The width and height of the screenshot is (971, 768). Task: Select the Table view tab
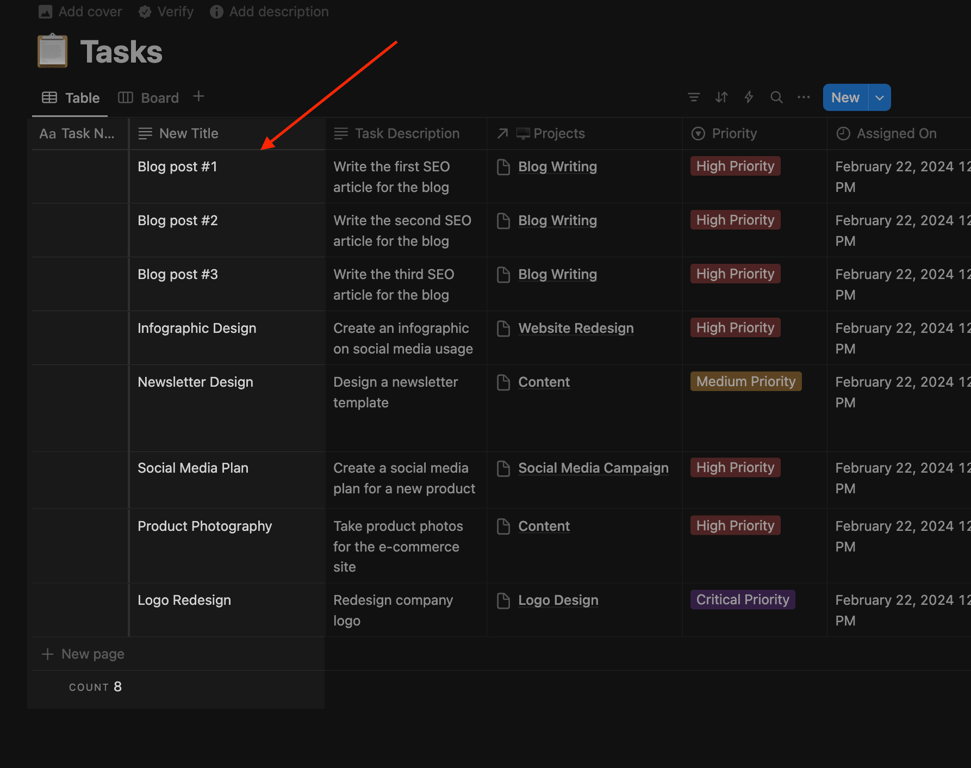click(x=71, y=98)
